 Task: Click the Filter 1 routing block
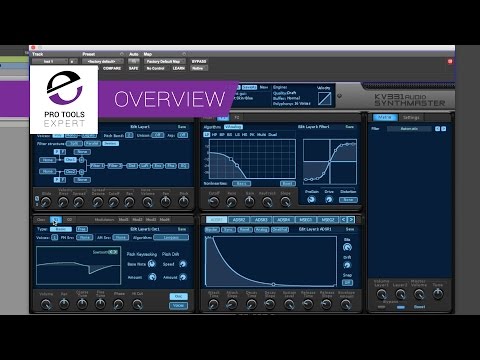[x=97, y=166]
